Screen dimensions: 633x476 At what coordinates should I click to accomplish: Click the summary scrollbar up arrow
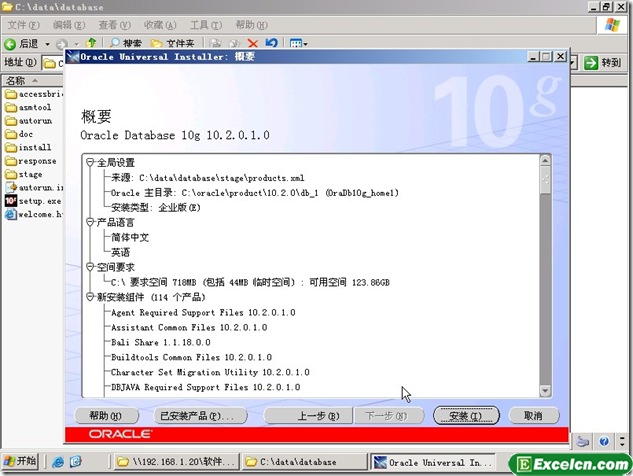[x=545, y=161]
